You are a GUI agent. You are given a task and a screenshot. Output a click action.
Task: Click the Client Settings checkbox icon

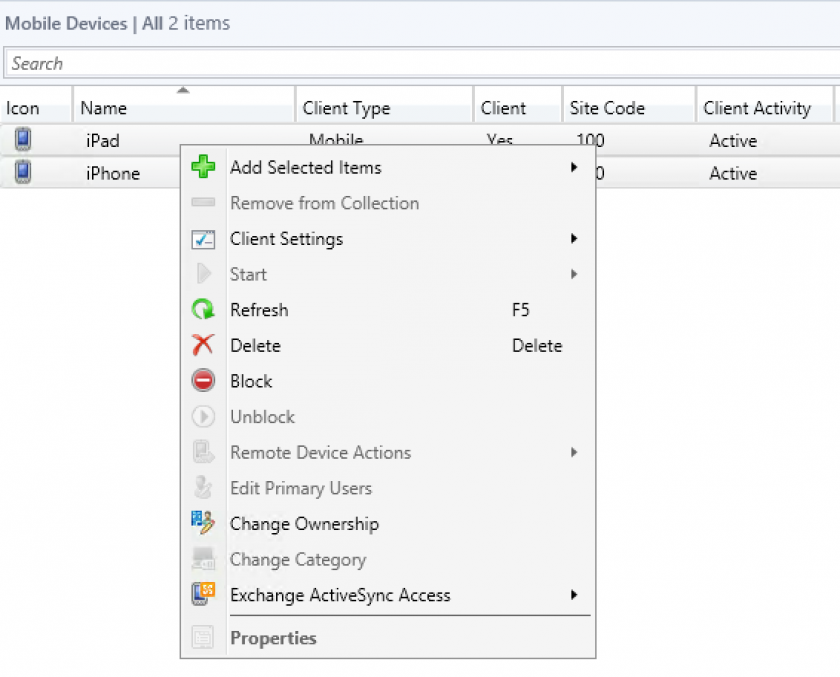coord(204,239)
